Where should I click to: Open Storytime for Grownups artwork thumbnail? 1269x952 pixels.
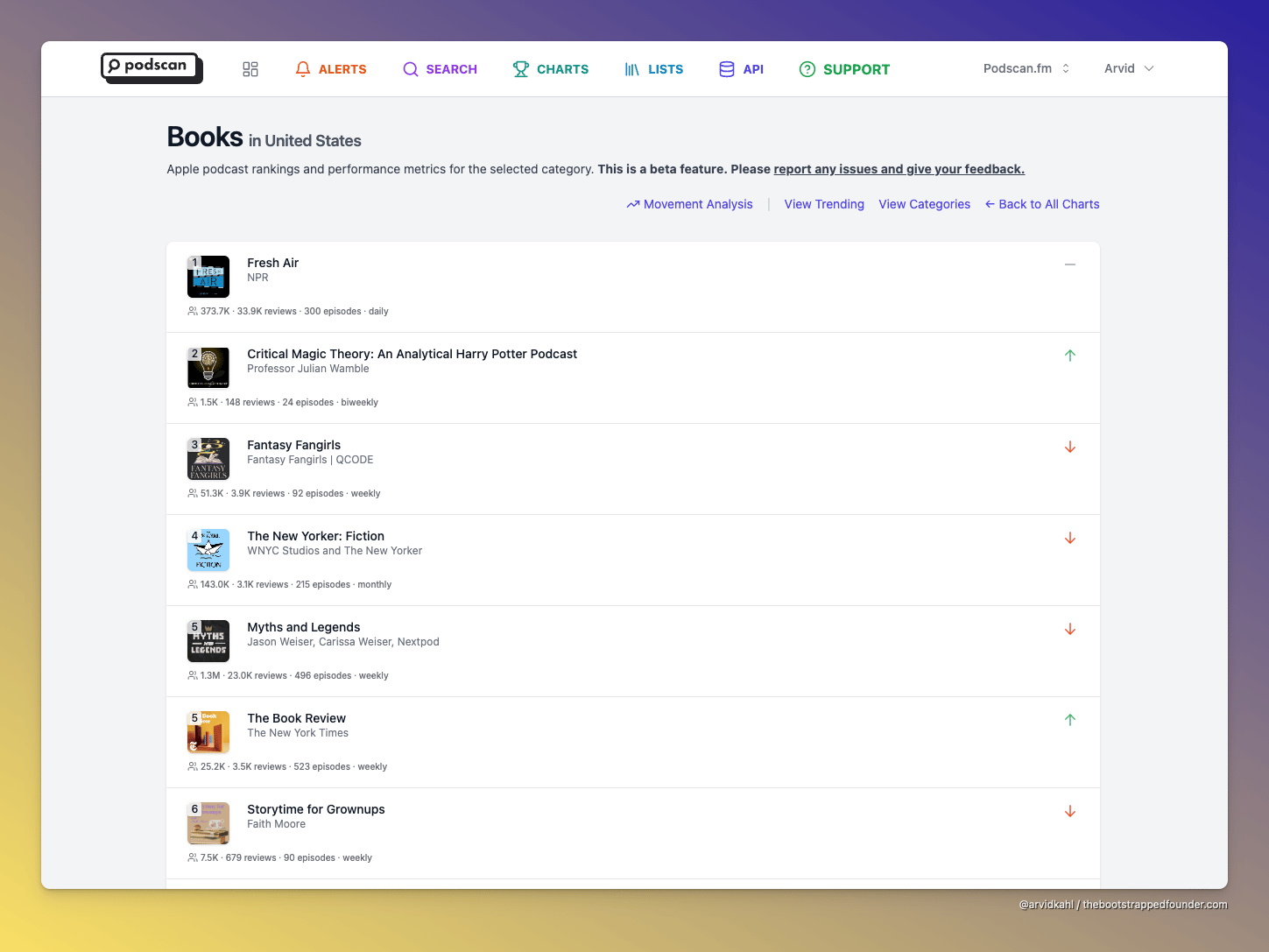click(208, 823)
